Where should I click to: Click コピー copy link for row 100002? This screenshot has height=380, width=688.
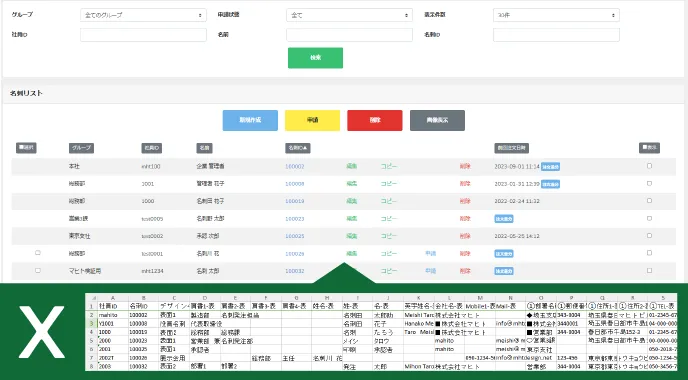tap(388, 166)
